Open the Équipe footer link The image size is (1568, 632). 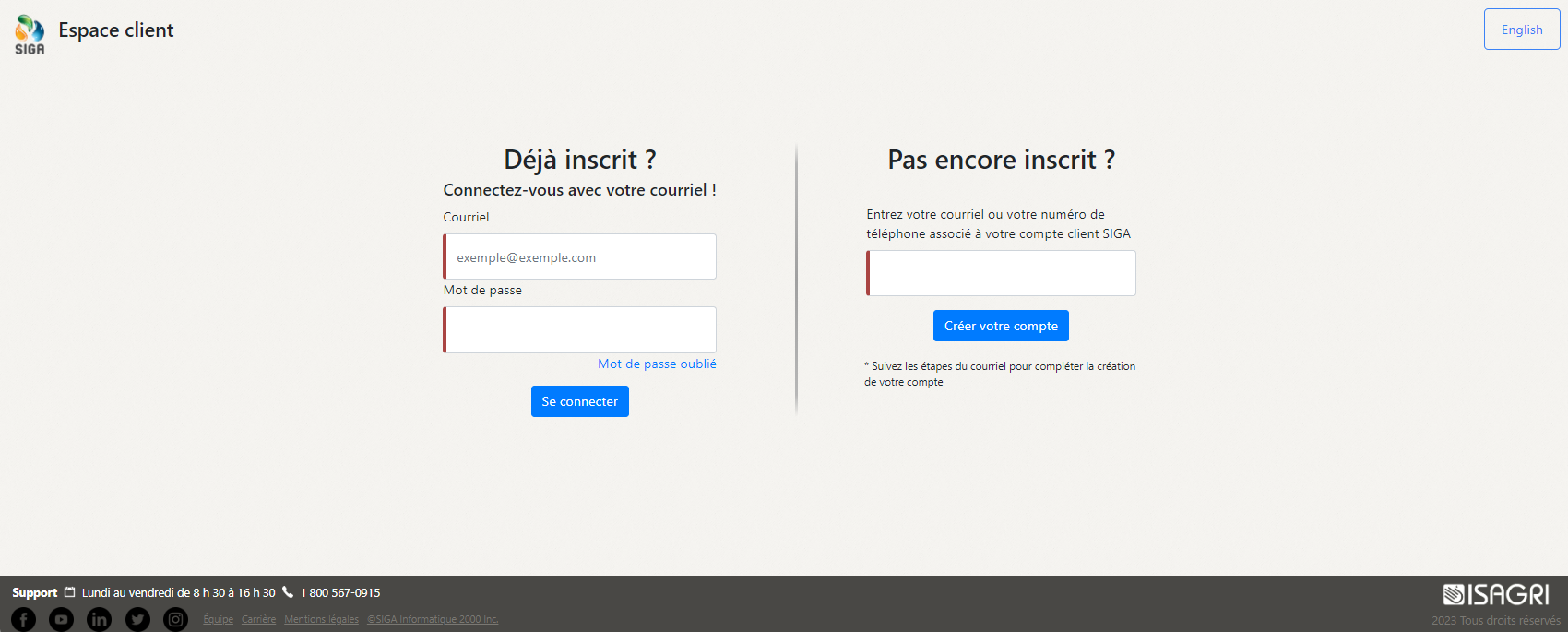(219, 619)
